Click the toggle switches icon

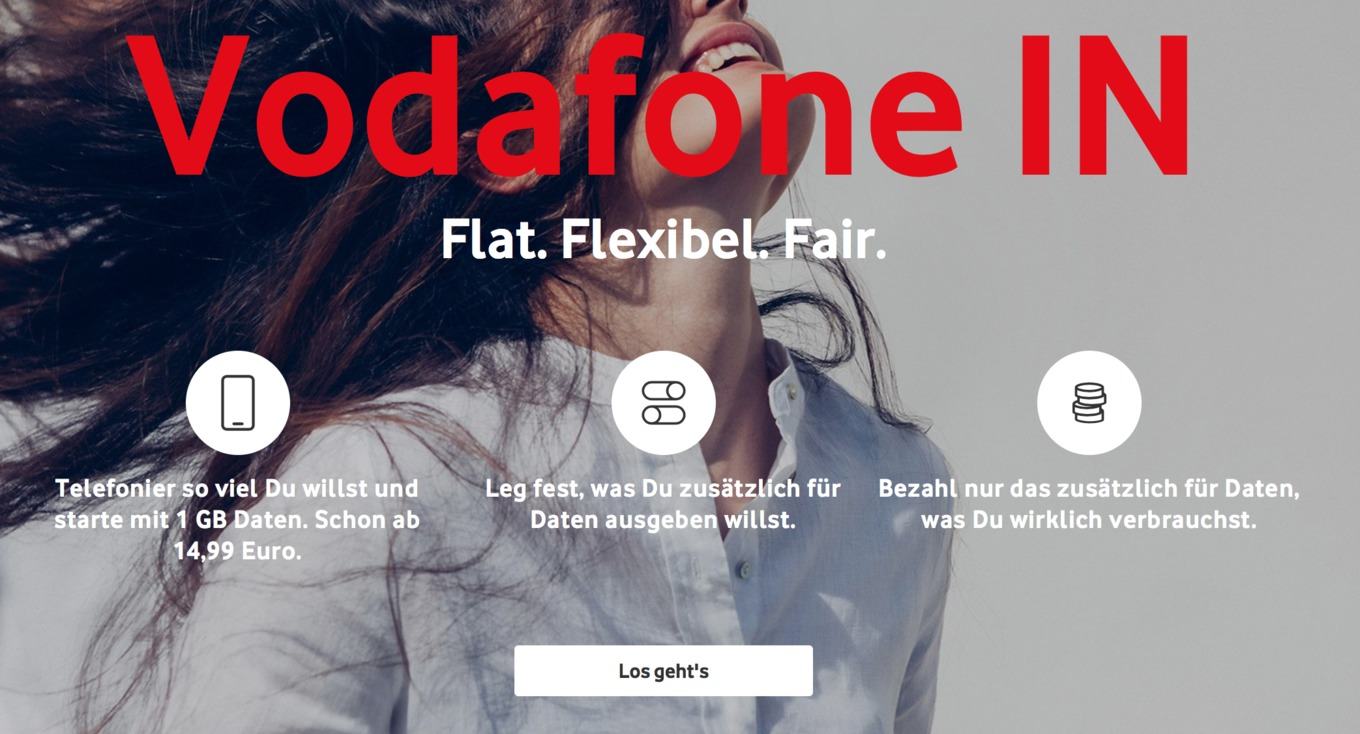tap(663, 402)
